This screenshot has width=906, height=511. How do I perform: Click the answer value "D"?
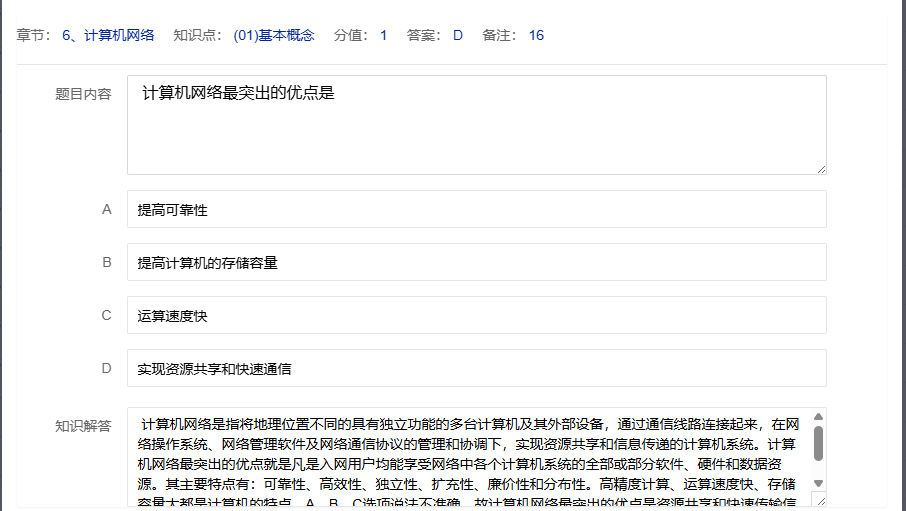tap(458, 36)
